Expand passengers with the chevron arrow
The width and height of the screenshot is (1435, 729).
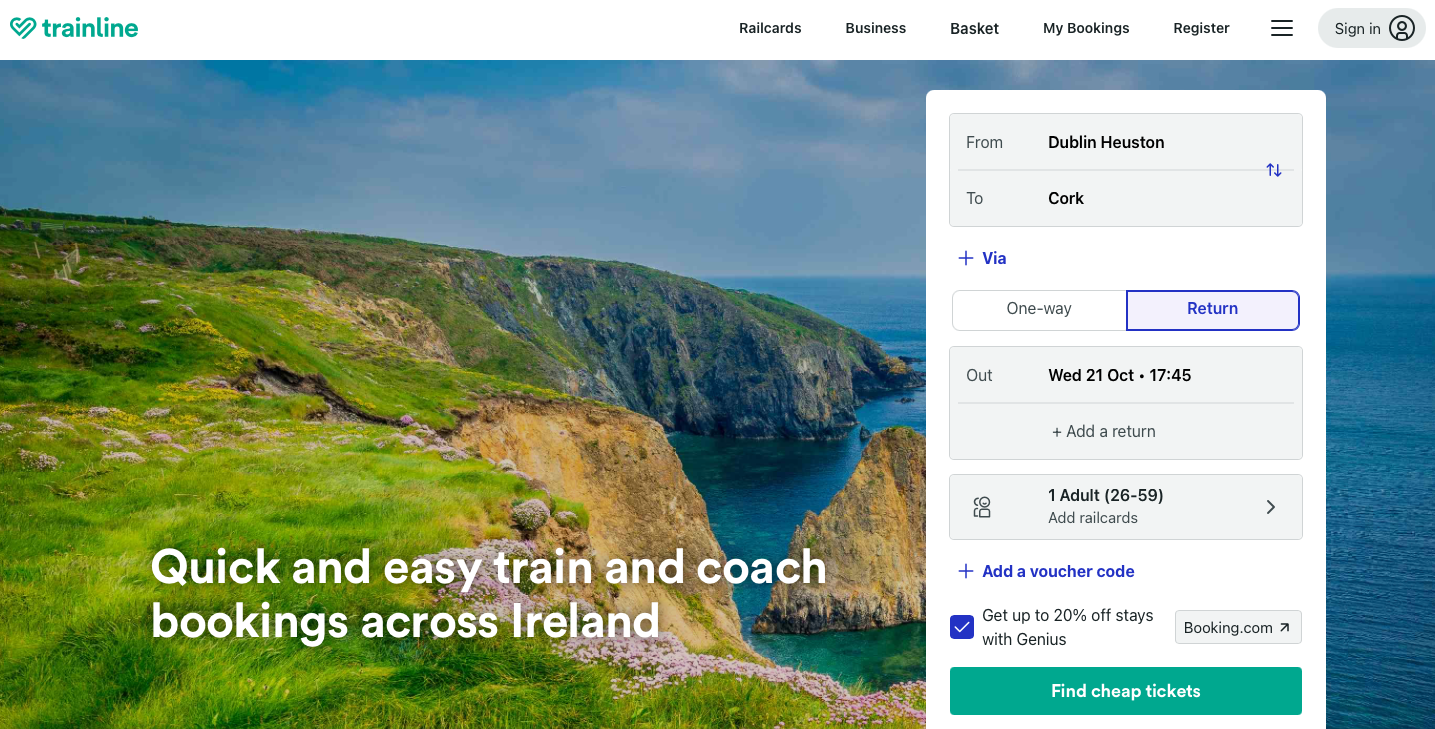(x=1271, y=507)
